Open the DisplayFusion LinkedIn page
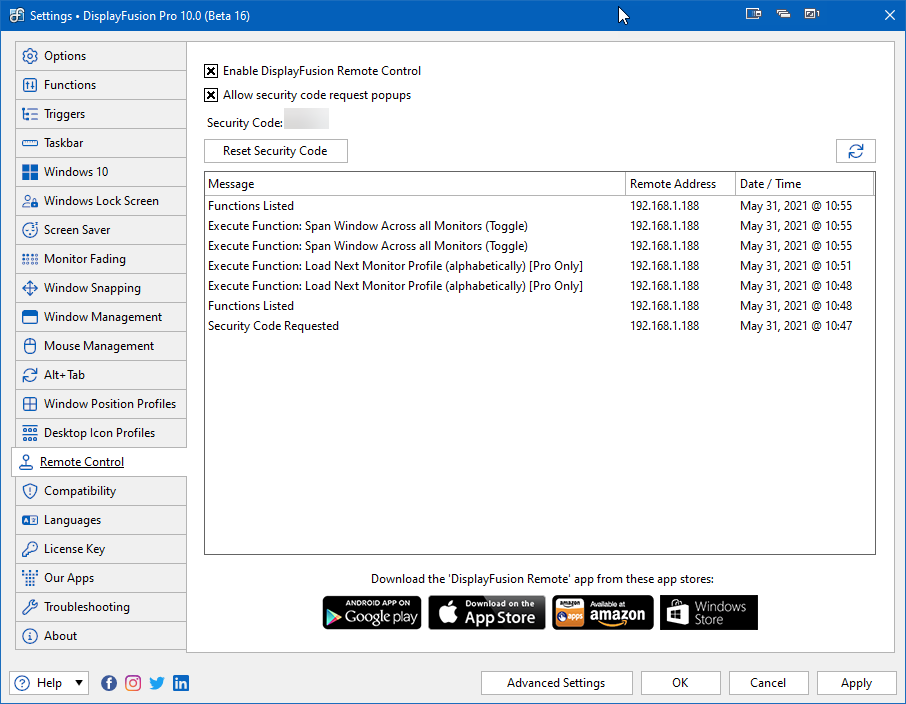 pos(181,683)
